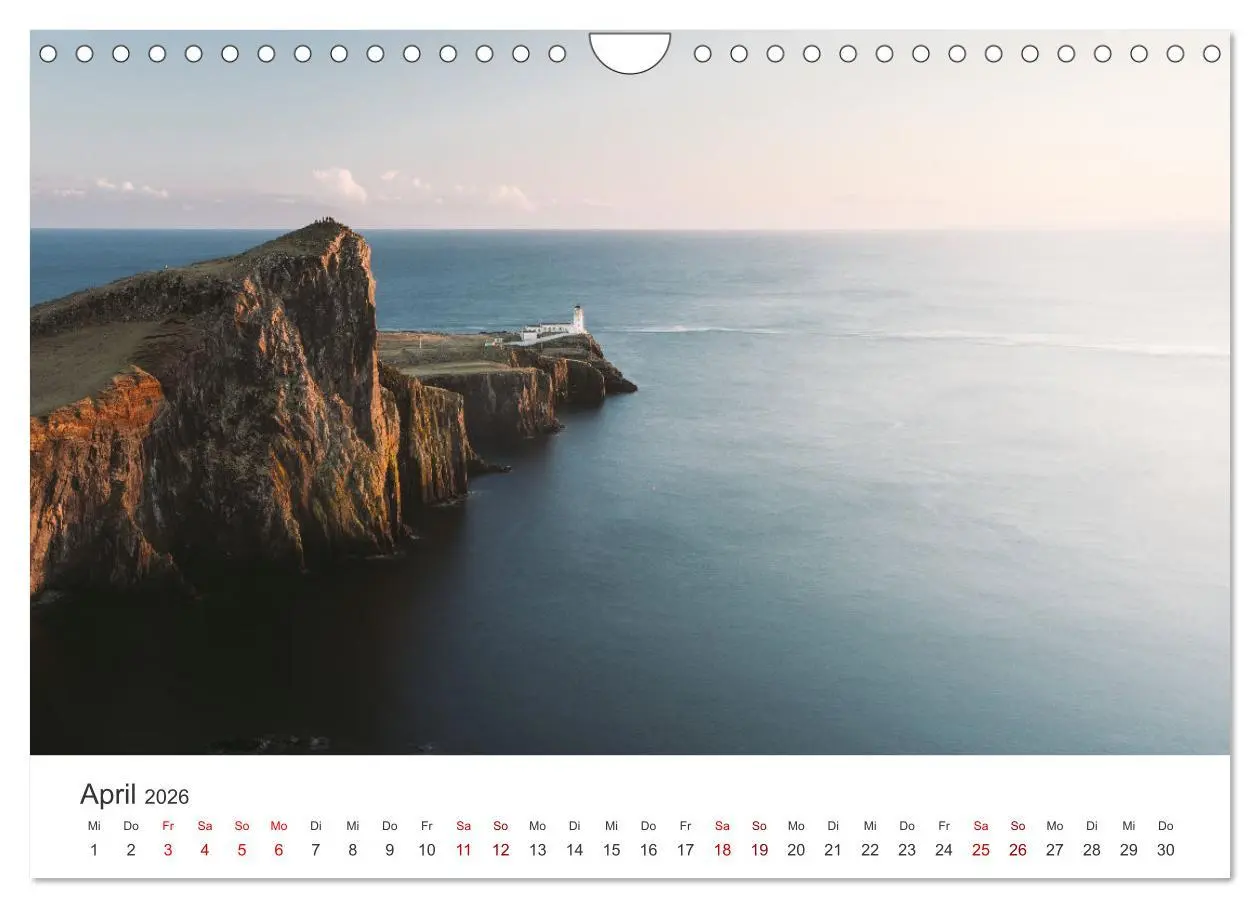Click the 'Do' label above day 30
1260x908 pixels.
pos(1166,826)
